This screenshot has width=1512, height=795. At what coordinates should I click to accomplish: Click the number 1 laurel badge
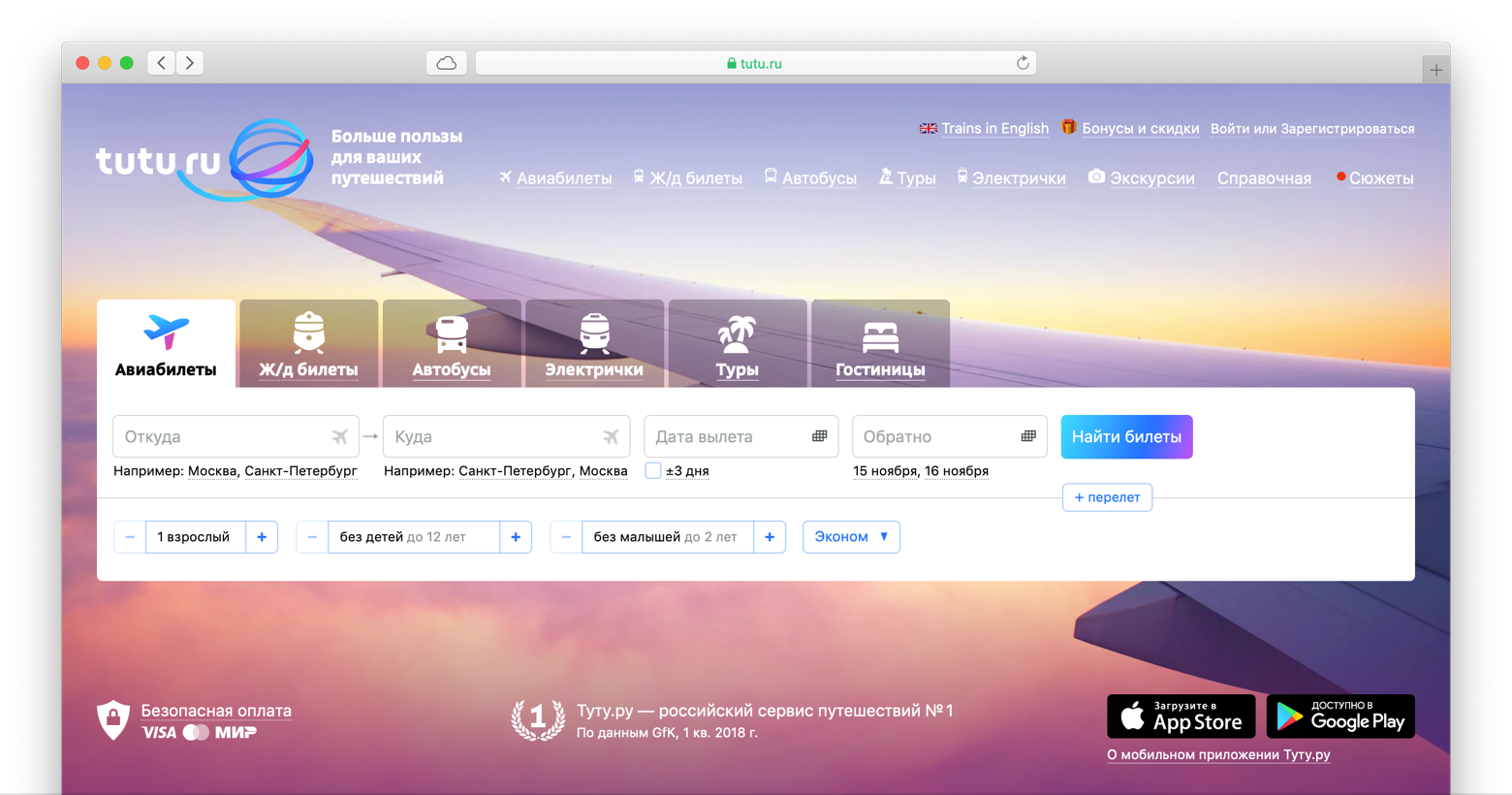coord(538,719)
